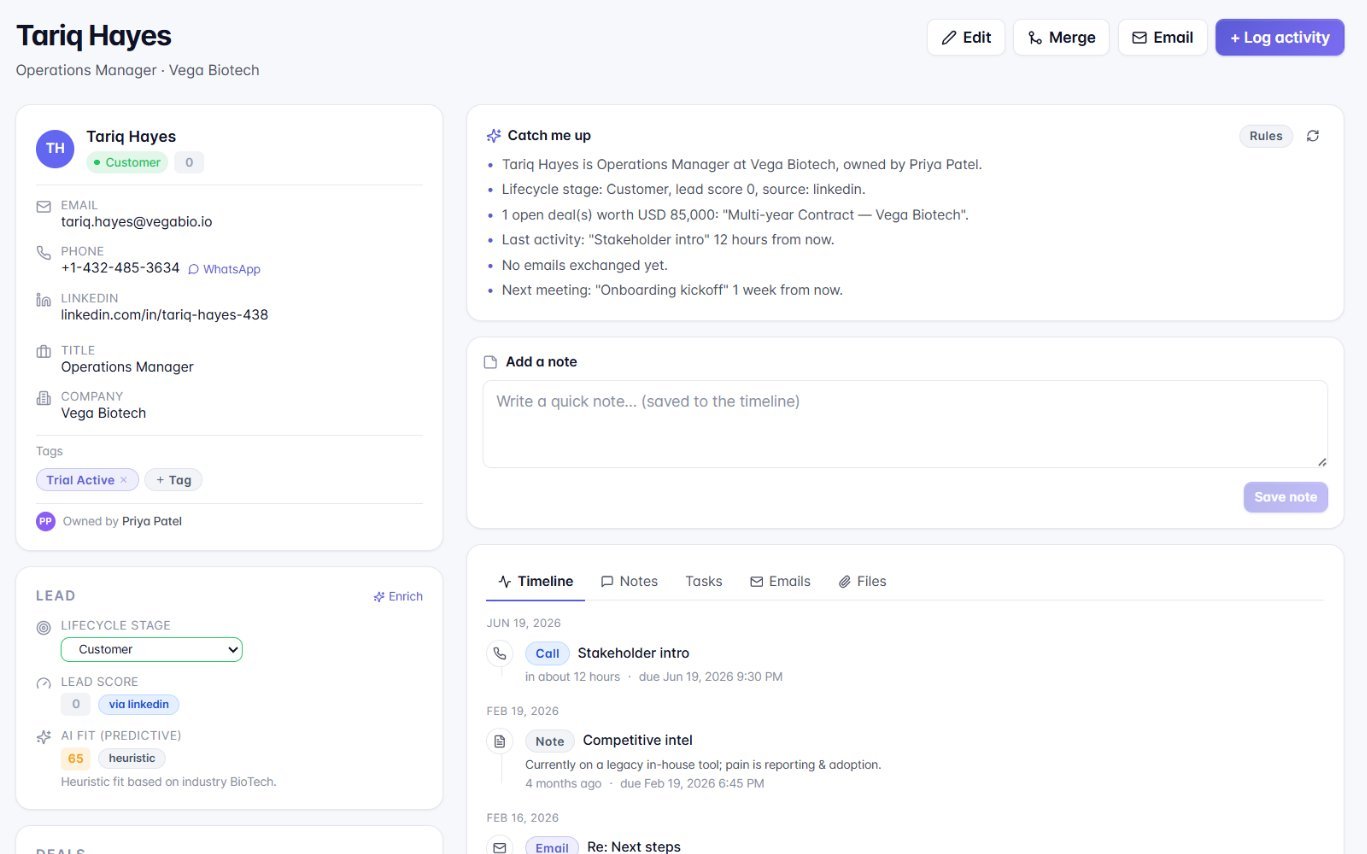The image size is (1367, 854).
Task: Click the Competitive intel timeline title
Action: (638, 741)
